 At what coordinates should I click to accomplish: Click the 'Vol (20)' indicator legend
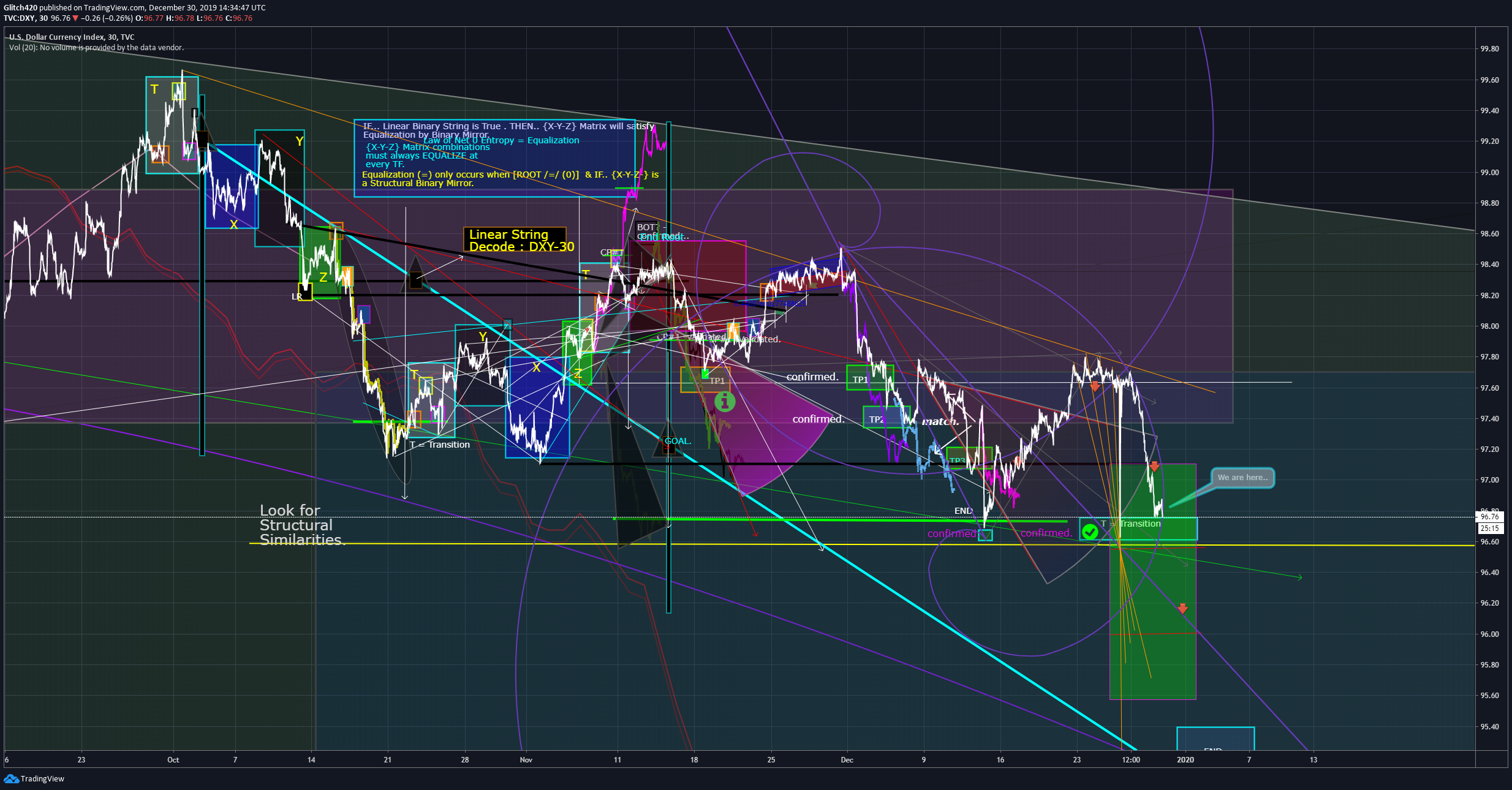(x=96, y=47)
